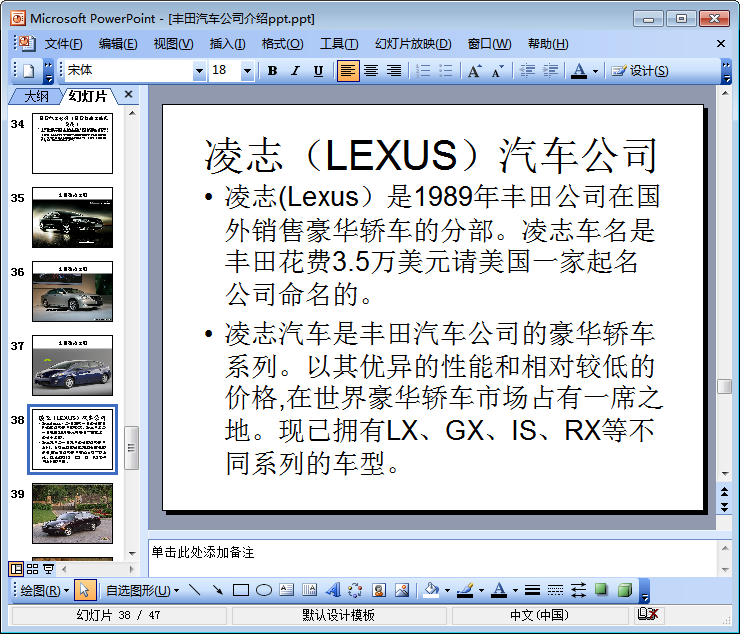The image size is (740, 634).
Task: Click Dash Style icon
Action: (555, 590)
